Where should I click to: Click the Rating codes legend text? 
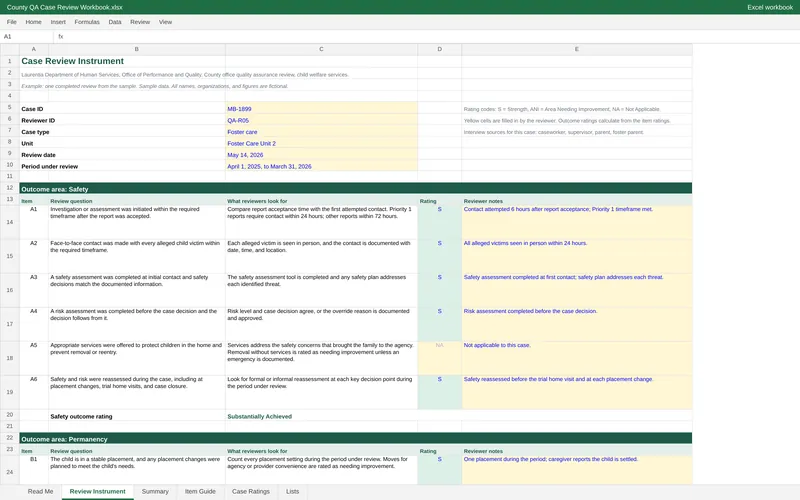(562, 109)
